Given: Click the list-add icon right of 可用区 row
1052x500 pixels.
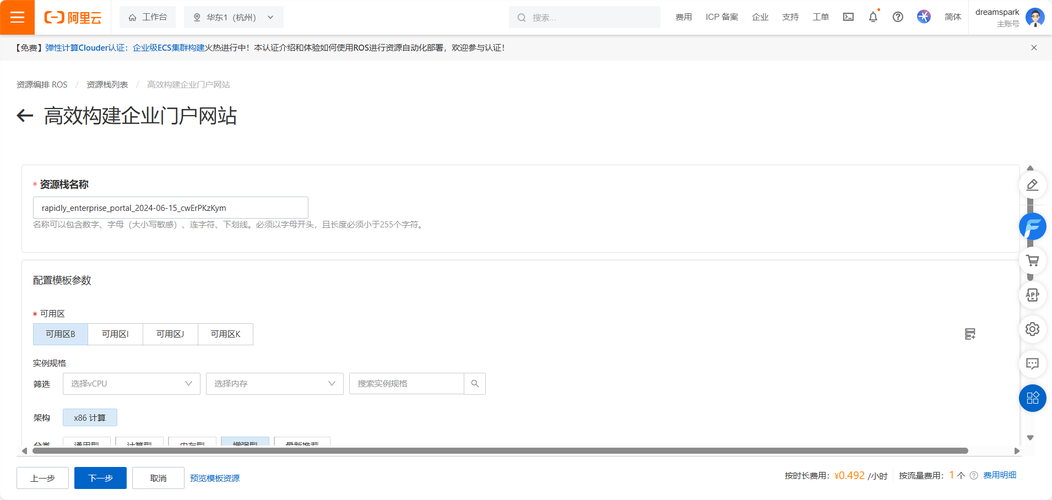Looking at the screenshot, I should pos(969,334).
